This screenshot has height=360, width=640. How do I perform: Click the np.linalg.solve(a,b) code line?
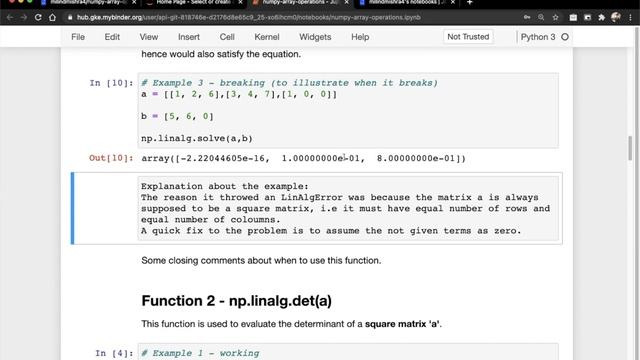[197, 138]
